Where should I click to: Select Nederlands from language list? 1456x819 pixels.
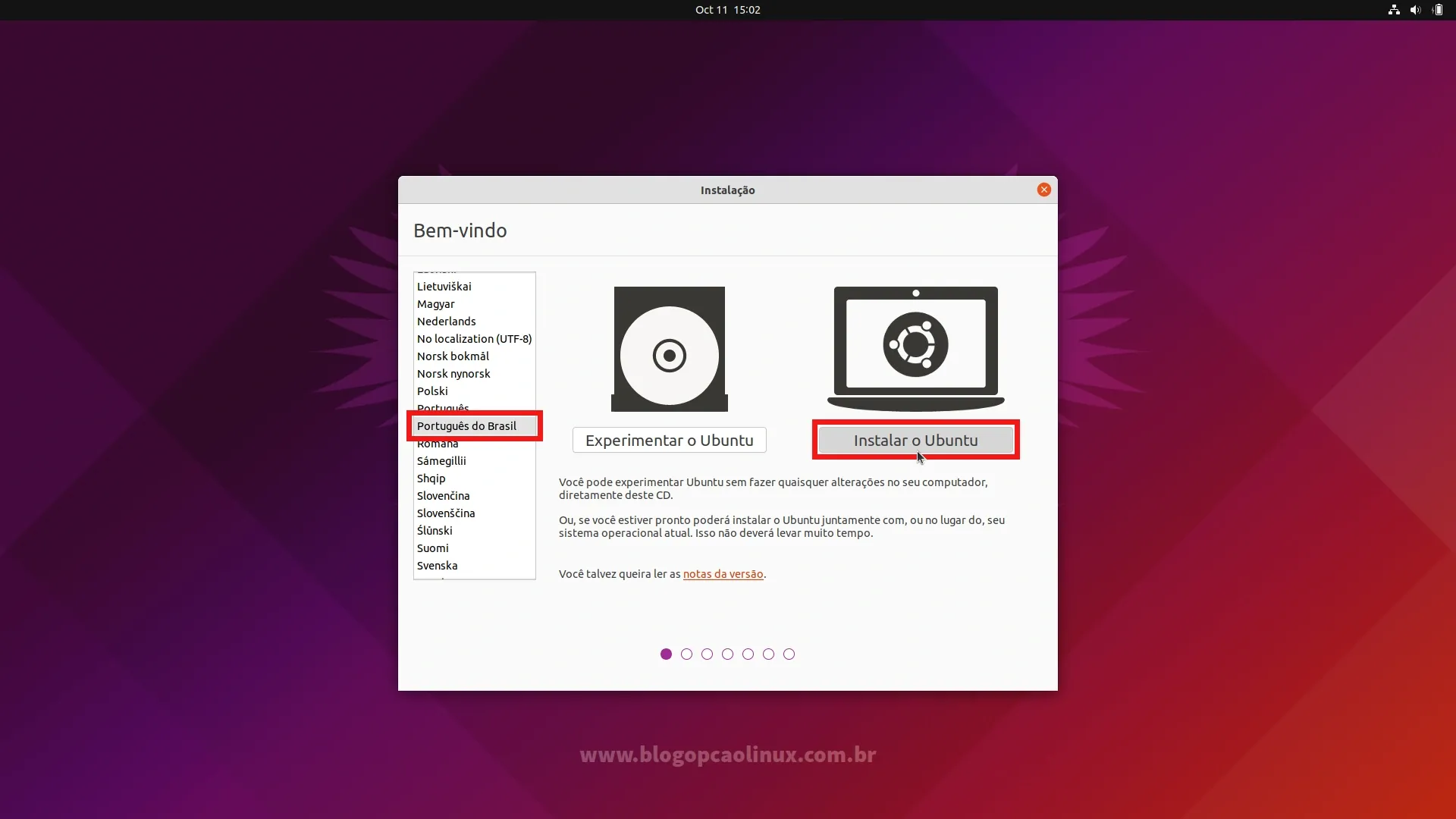446,321
